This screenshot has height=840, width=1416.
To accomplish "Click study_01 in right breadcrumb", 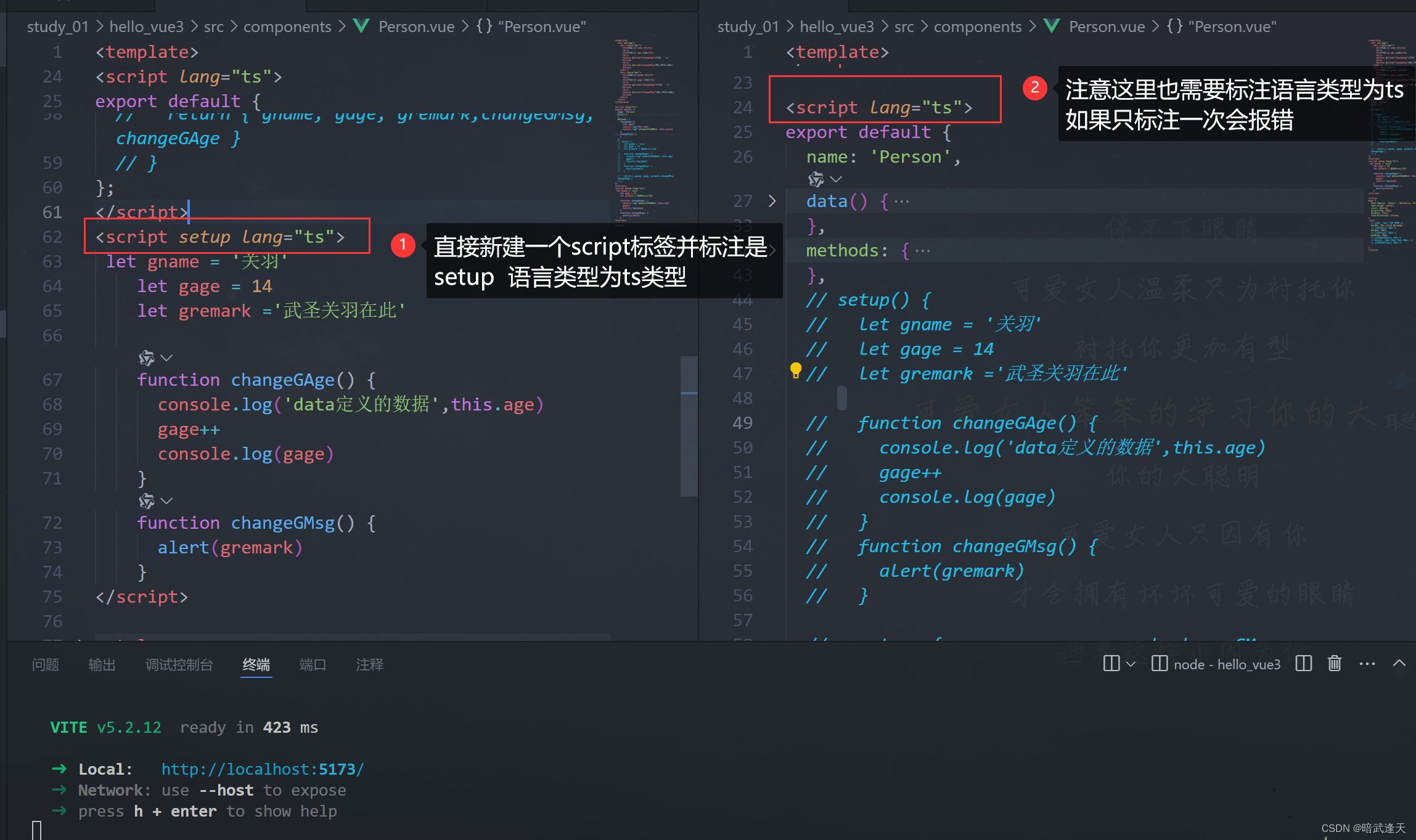I will pos(748,27).
